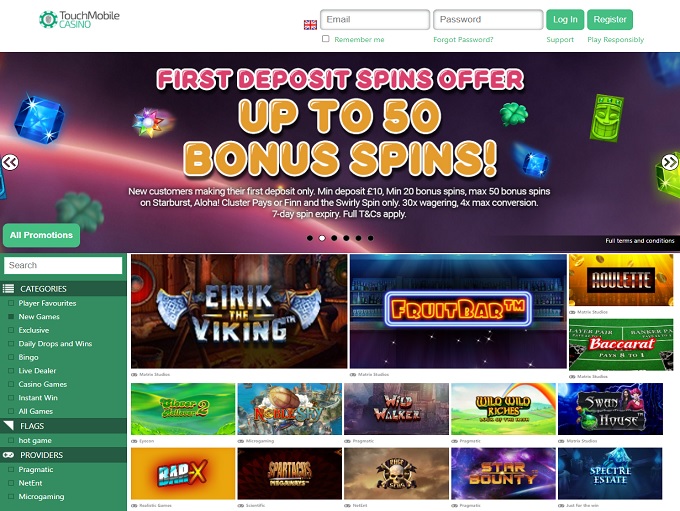The width and height of the screenshot is (680, 511).
Task: Click the TouchMobile Casino logo
Action: [79, 20]
